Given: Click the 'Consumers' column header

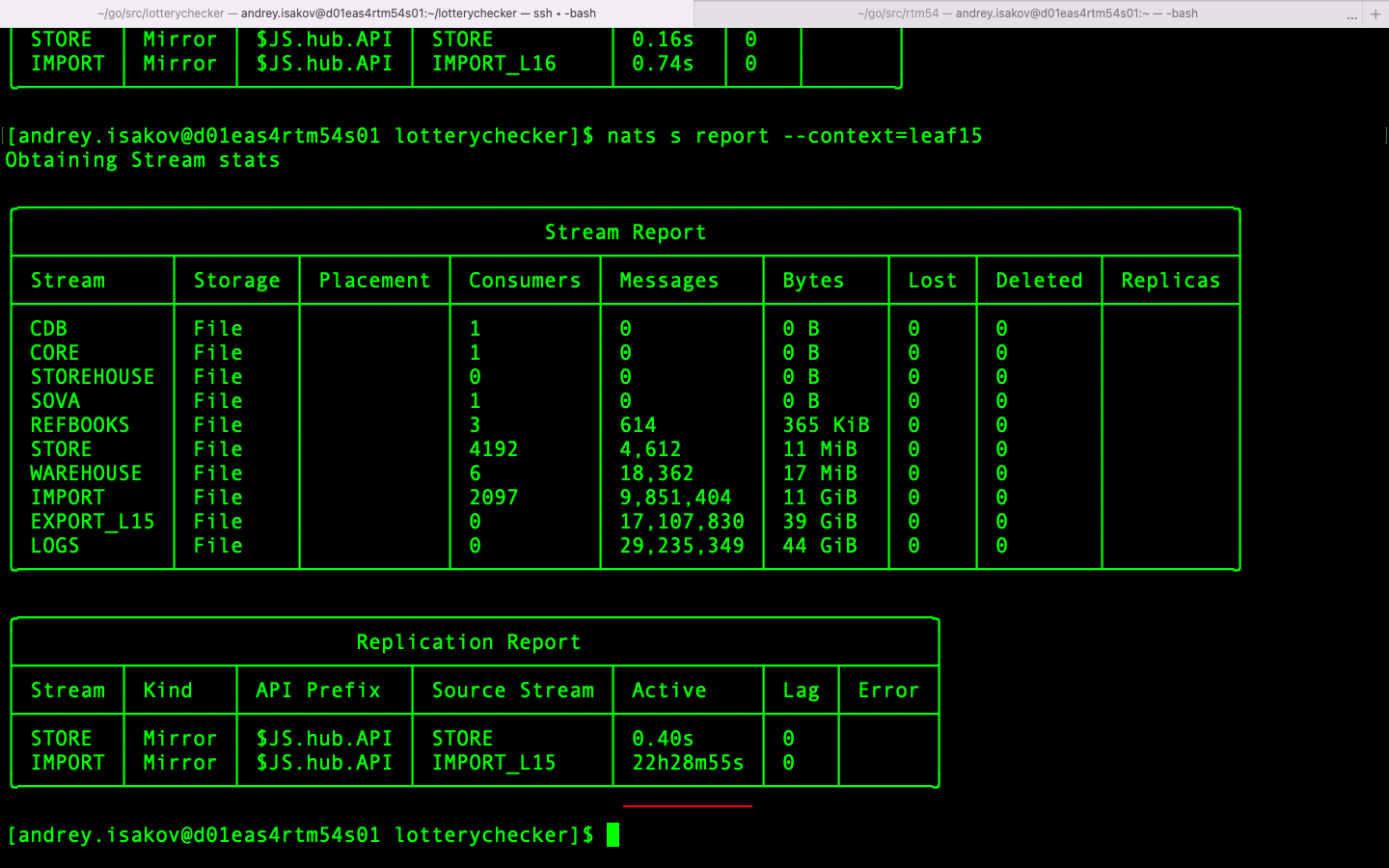Looking at the screenshot, I should pyautogui.click(x=525, y=281).
